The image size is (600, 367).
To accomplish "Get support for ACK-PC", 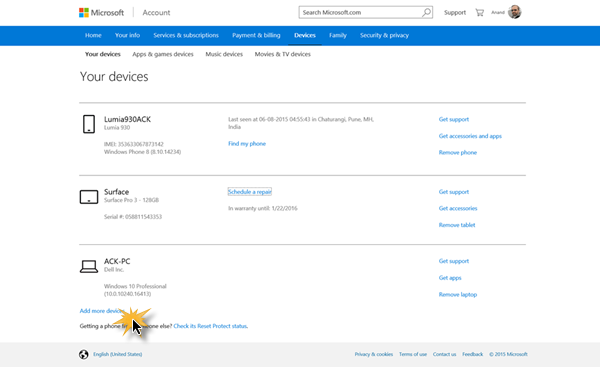I will coord(453,261).
